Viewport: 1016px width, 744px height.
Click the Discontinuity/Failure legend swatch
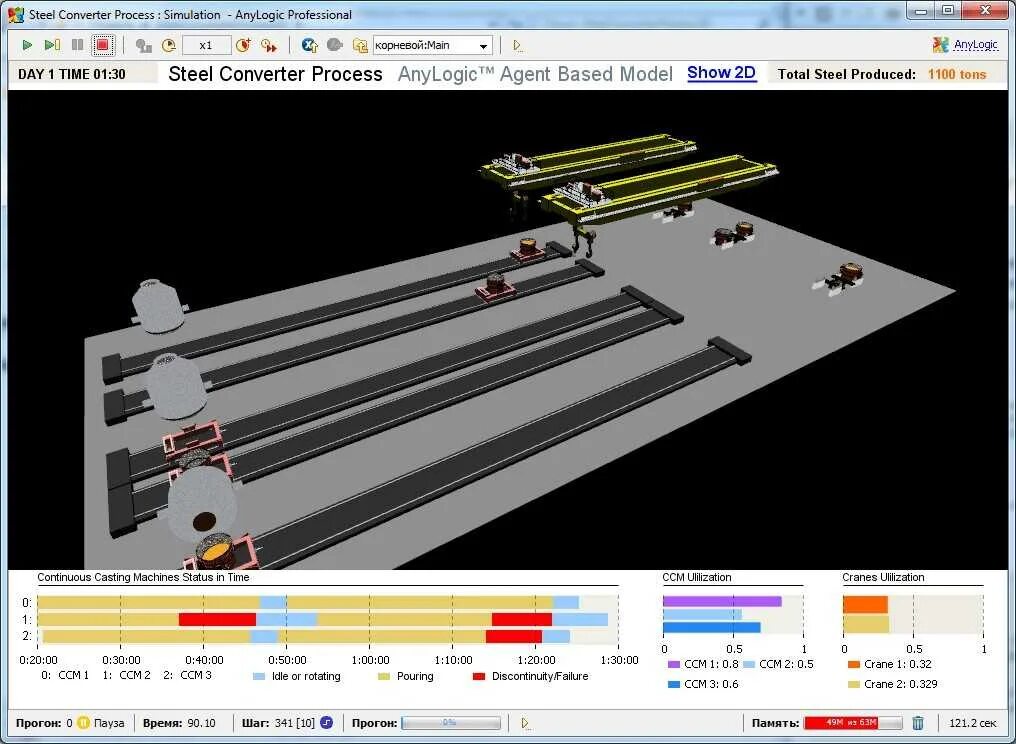coord(479,677)
